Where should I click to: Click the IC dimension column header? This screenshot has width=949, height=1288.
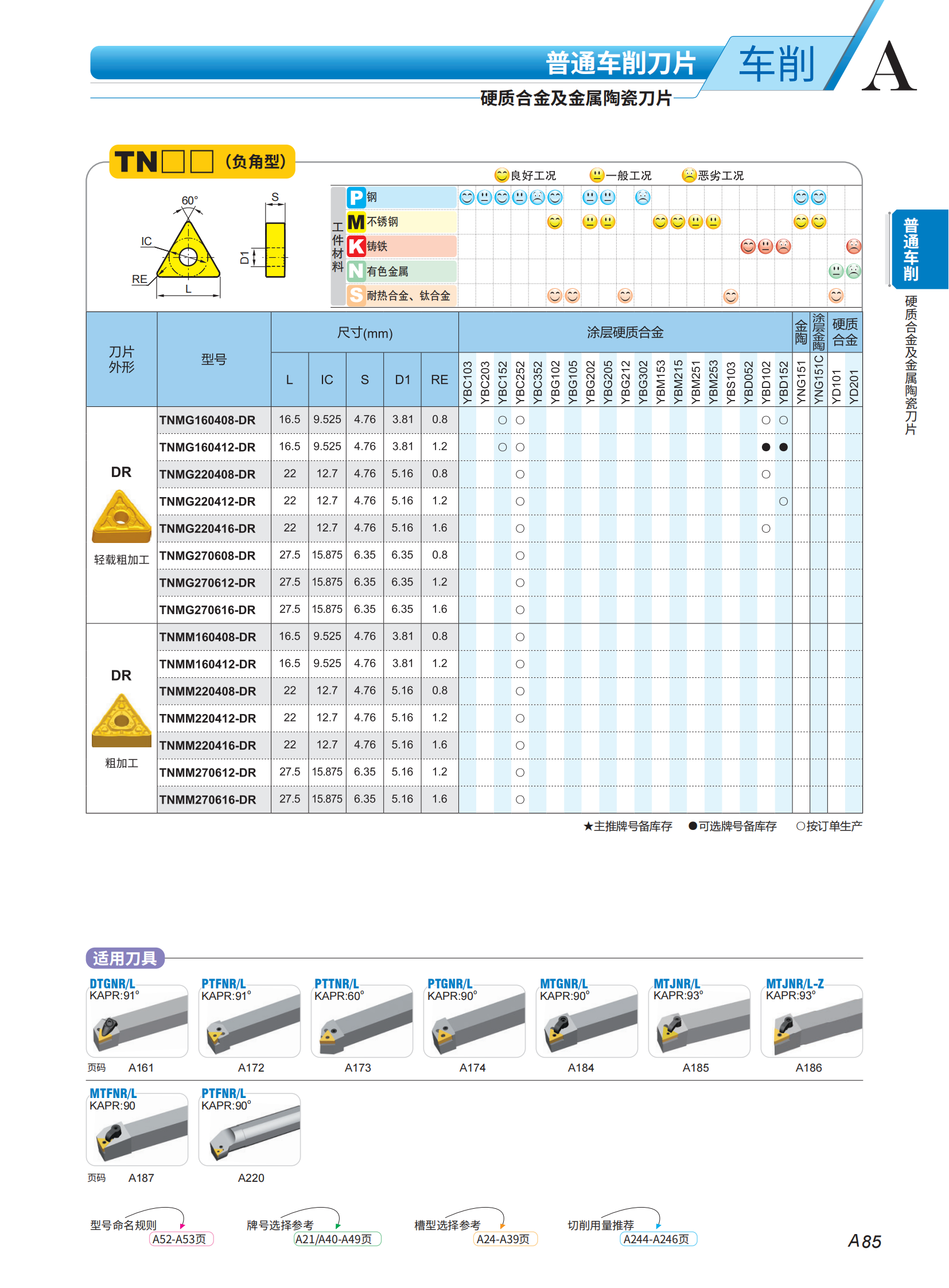tap(327, 380)
